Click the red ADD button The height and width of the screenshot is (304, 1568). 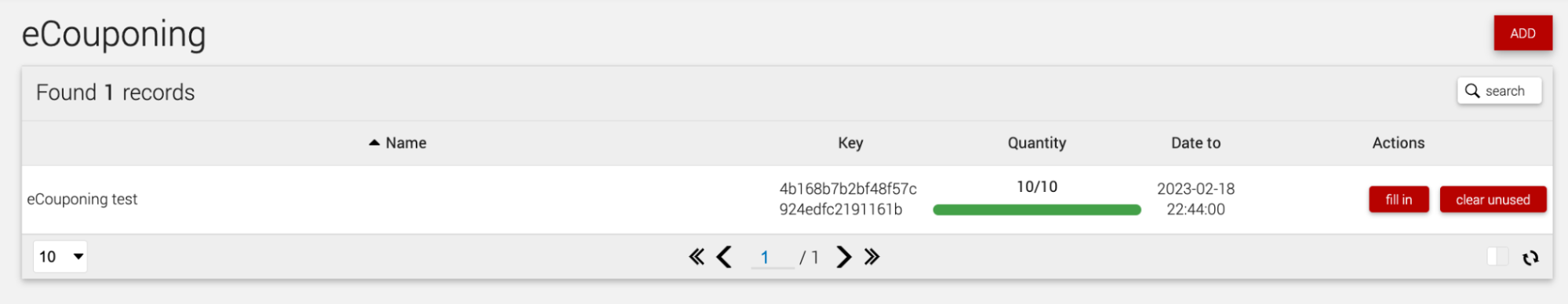tap(1523, 33)
